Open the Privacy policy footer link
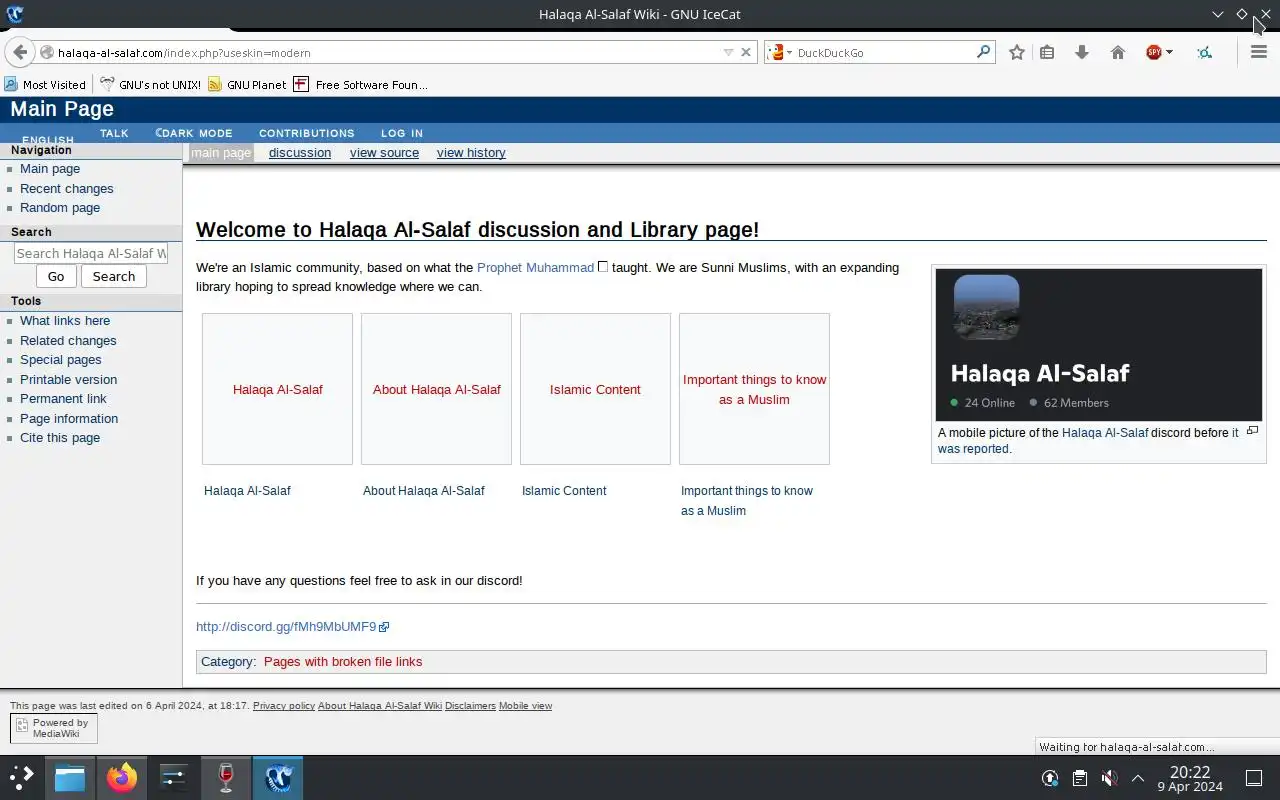1280x800 pixels. [x=284, y=706]
